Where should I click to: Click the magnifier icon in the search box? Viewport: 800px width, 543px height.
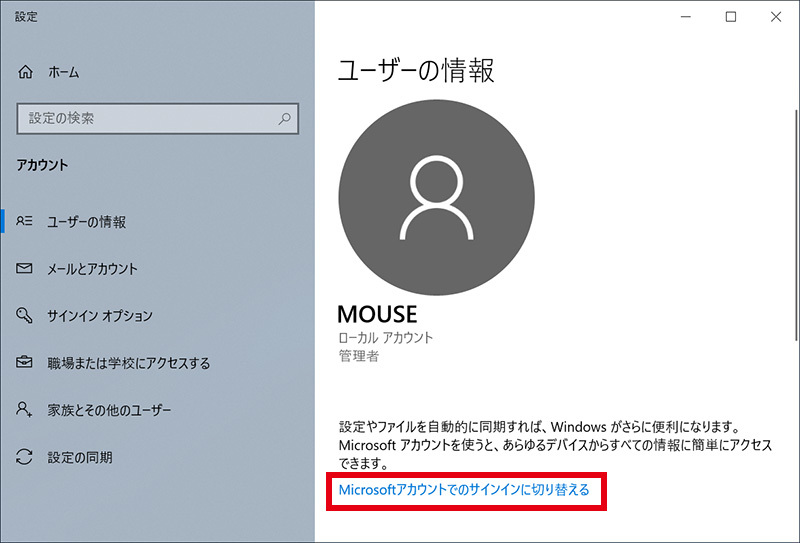[x=284, y=119]
